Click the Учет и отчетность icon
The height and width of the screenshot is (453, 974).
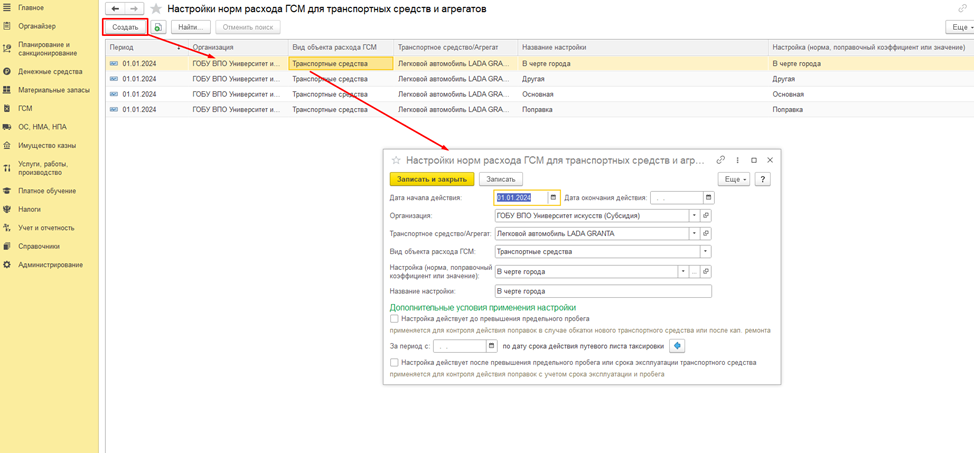7,227
